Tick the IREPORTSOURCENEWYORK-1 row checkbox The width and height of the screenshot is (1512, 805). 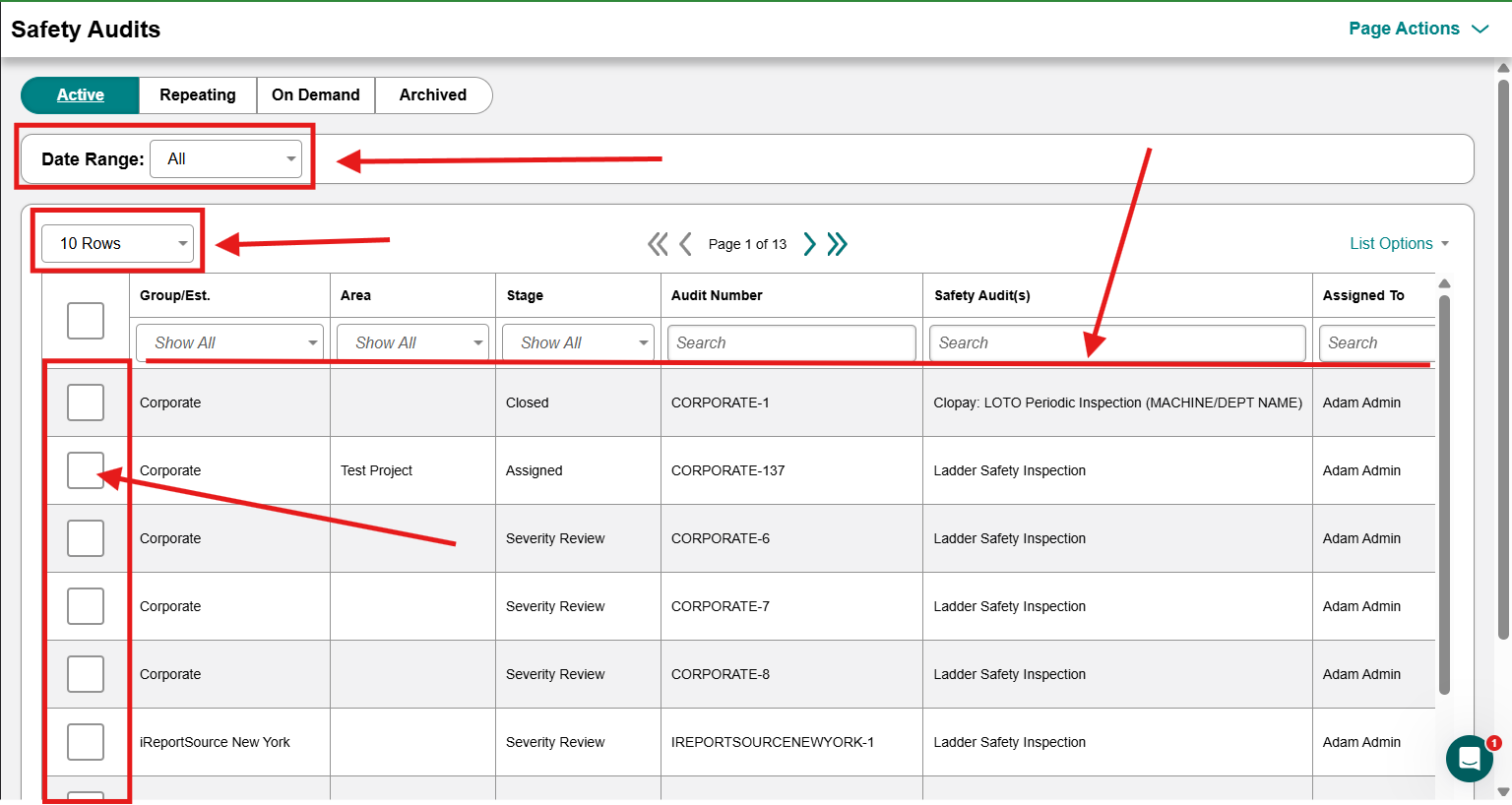coord(86,742)
